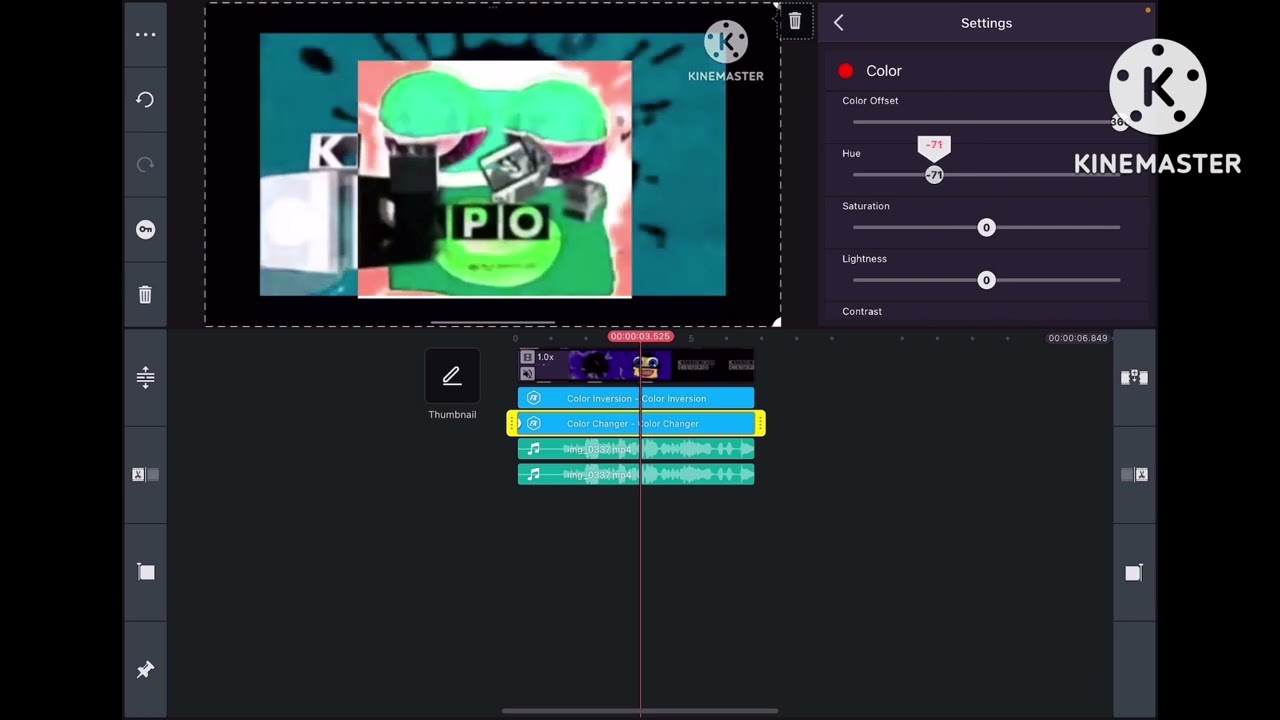The width and height of the screenshot is (1280, 720).
Task: Click the right trim-to-playhead scissors icon
Action: tap(1134, 475)
